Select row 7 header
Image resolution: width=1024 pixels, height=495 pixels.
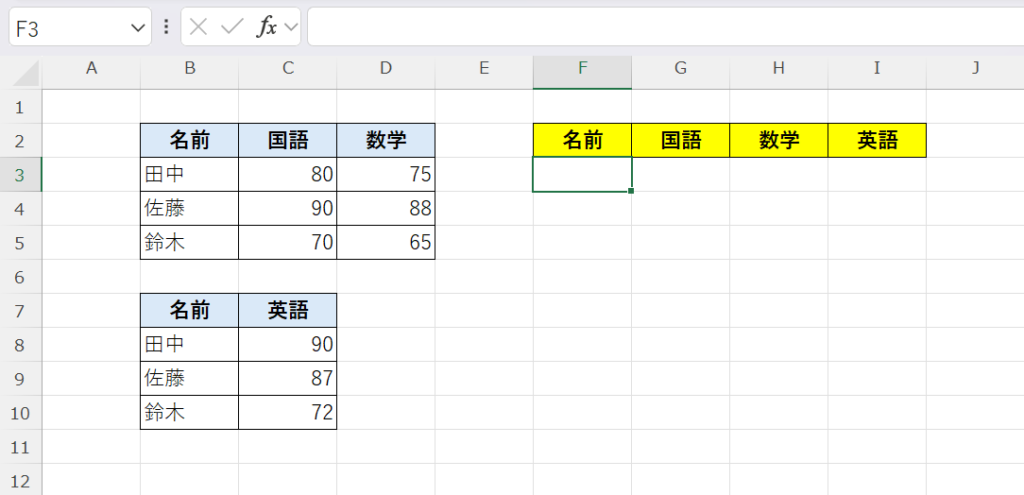(x=20, y=311)
